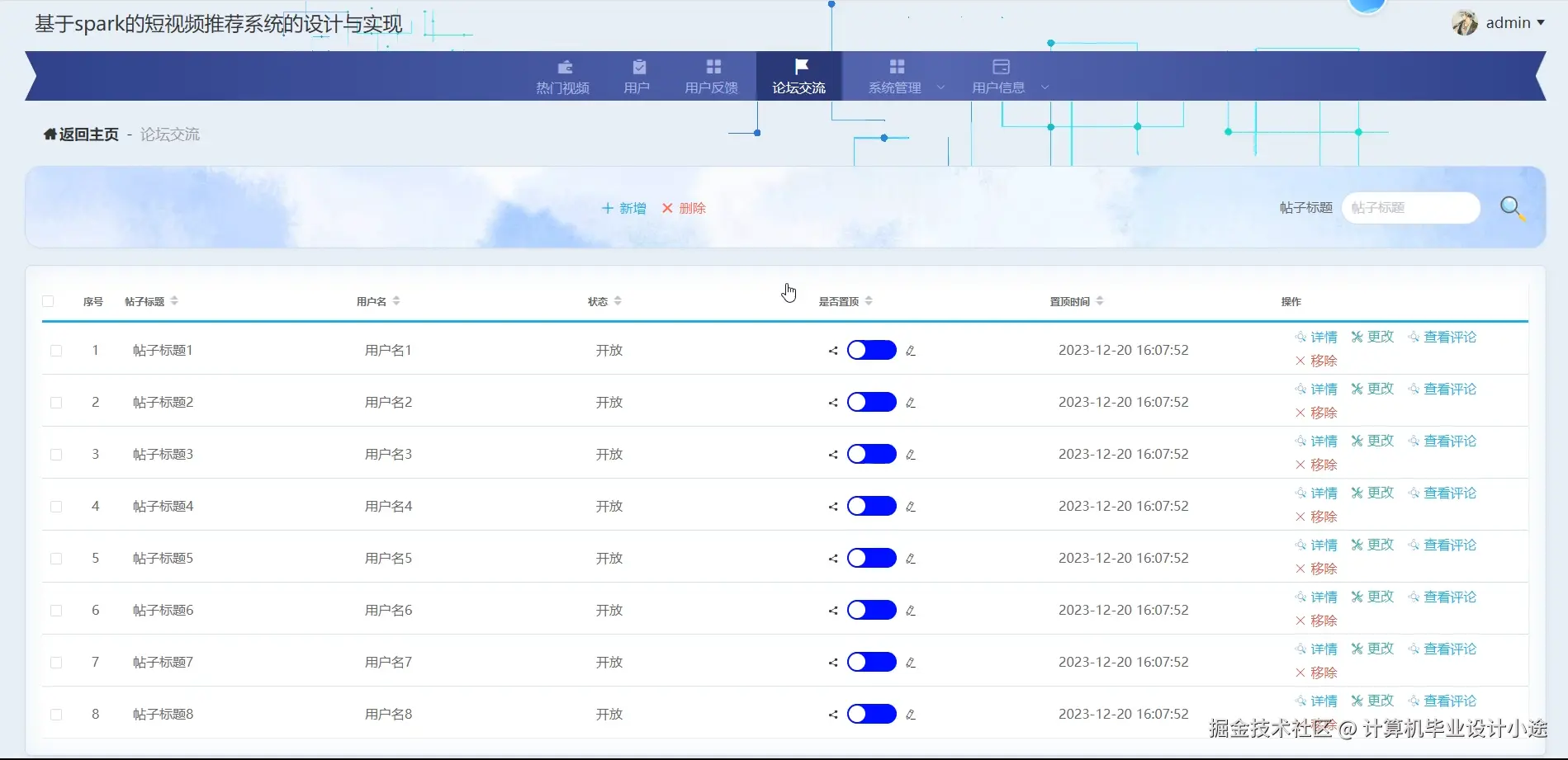Click 更改 for 帖子标题4
1568x760 pixels.
pos(1372,493)
